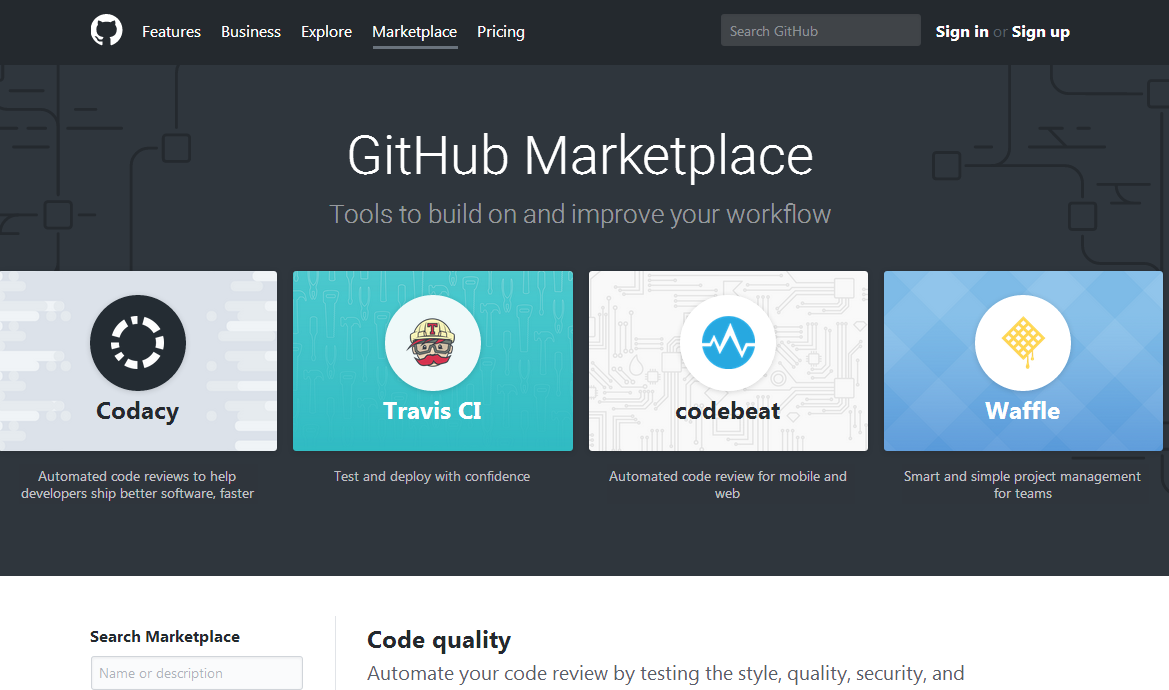Click the Waffle blue card thumbnail
The width and height of the screenshot is (1169, 690).
coord(1023,361)
